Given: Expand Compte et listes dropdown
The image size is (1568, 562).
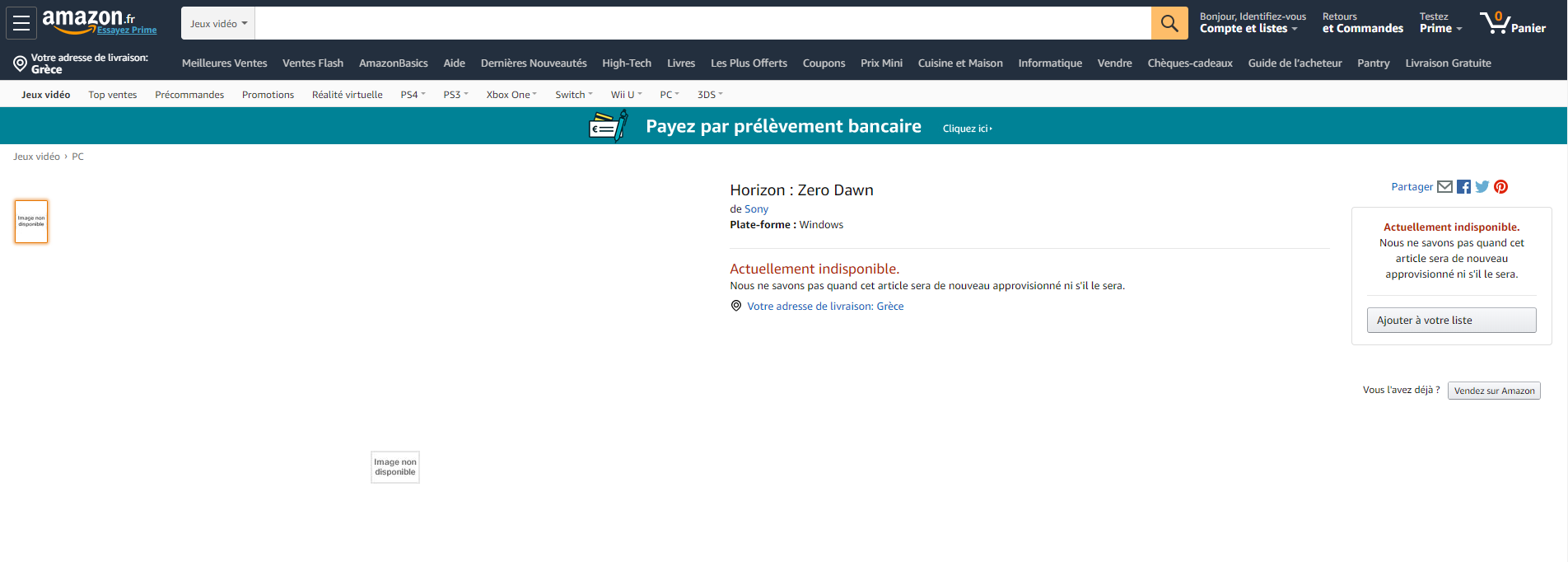Looking at the screenshot, I should 1253,22.
